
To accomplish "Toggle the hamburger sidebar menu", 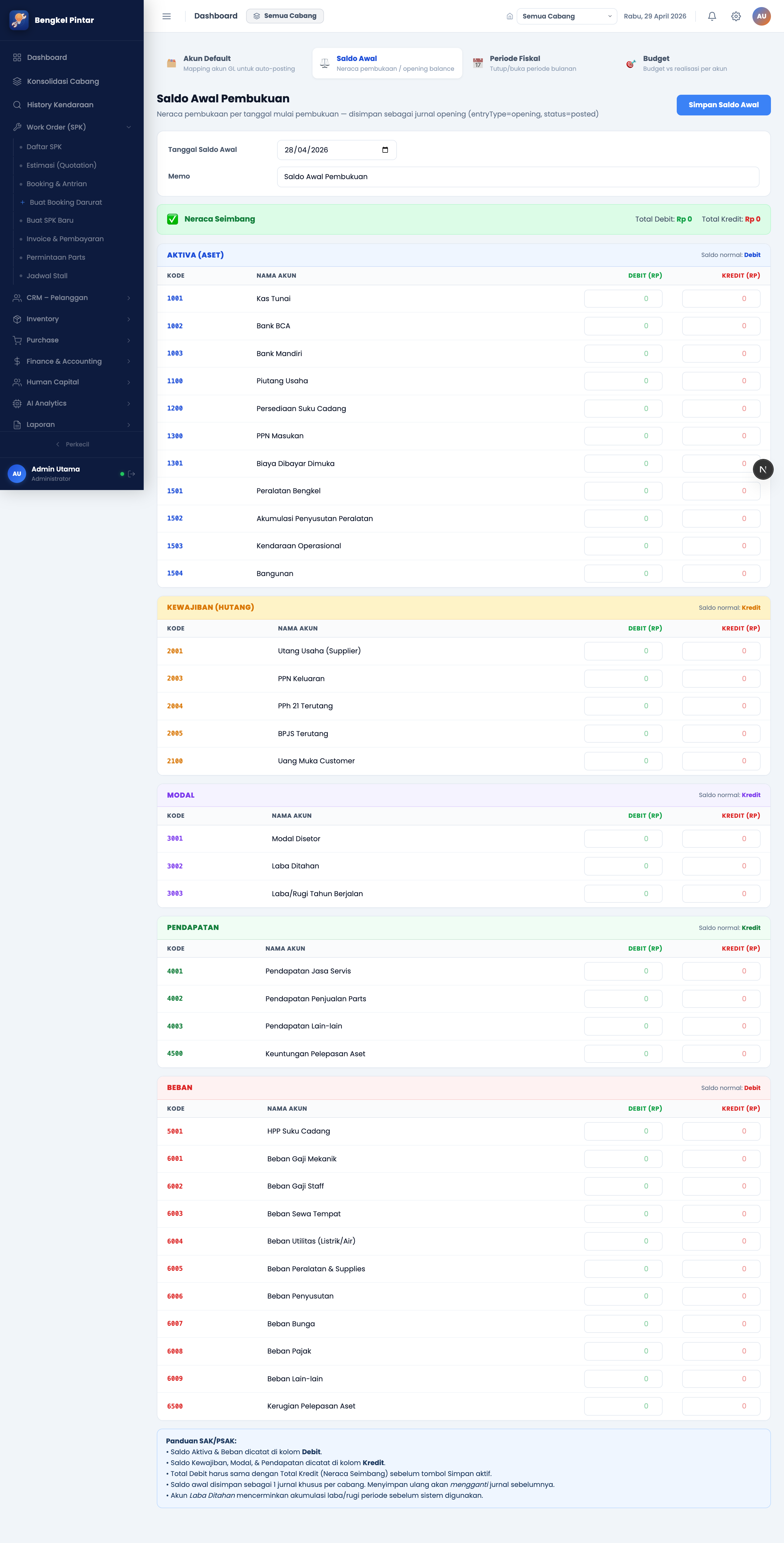I will pyautogui.click(x=167, y=16).
